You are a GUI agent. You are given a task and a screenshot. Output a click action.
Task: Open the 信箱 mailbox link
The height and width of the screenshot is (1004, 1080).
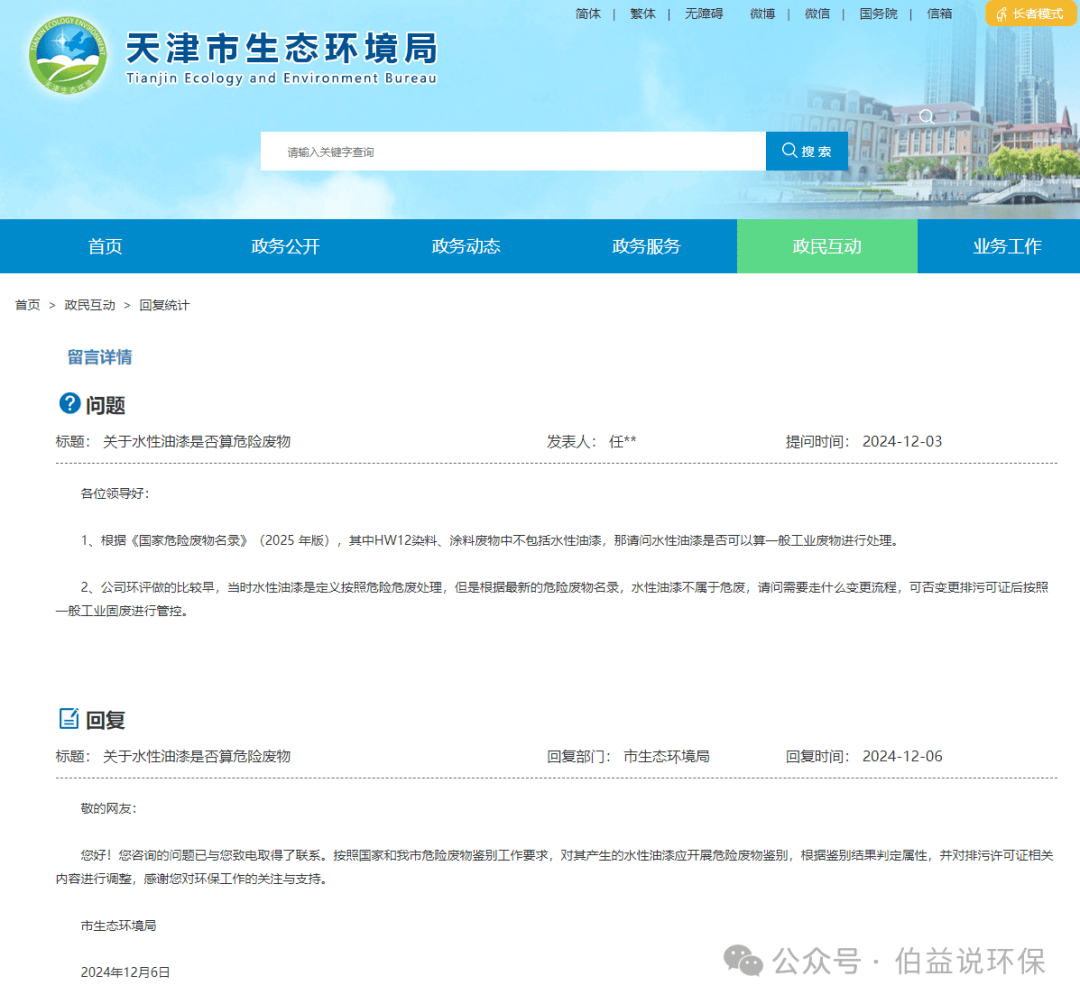click(x=939, y=14)
